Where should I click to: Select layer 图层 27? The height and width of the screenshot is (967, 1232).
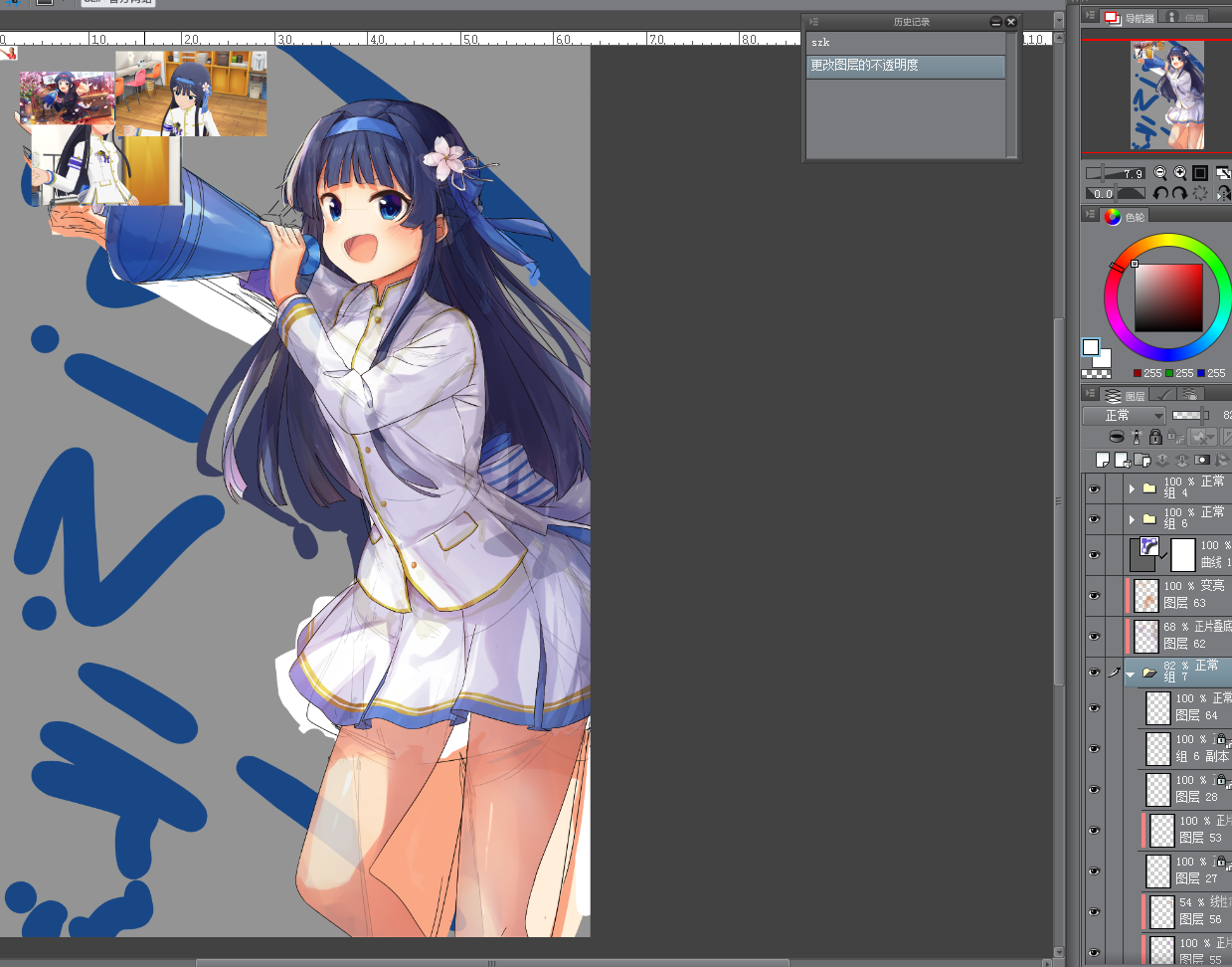(x=1184, y=870)
